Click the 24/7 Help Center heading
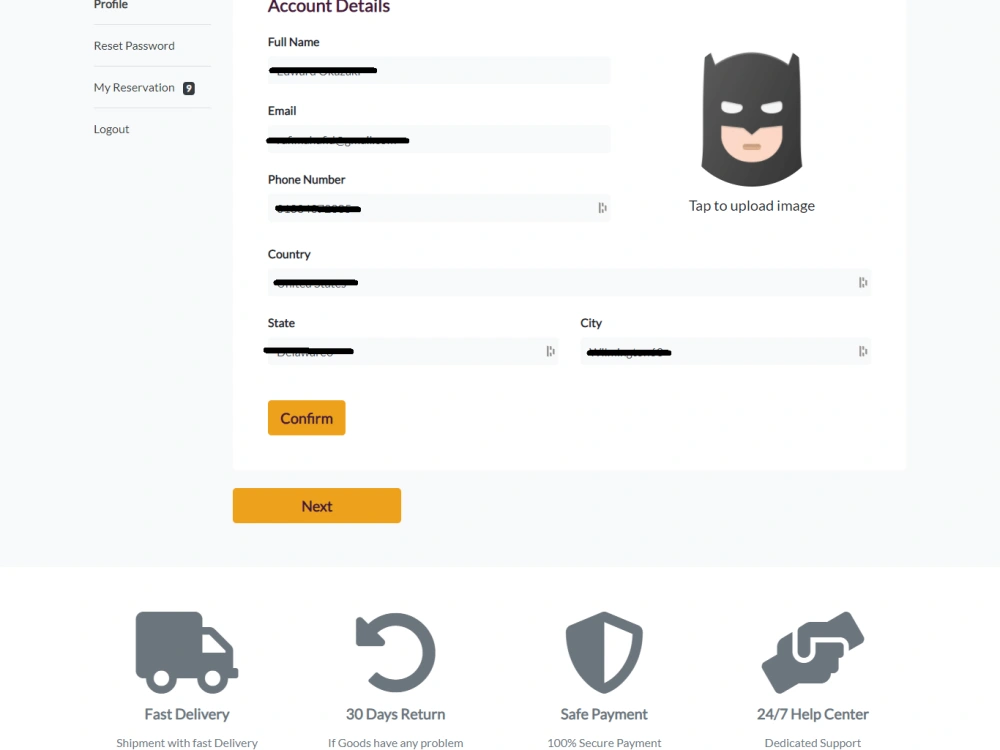The height and width of the screenshot is (750, 1000). tap(812, 714)
